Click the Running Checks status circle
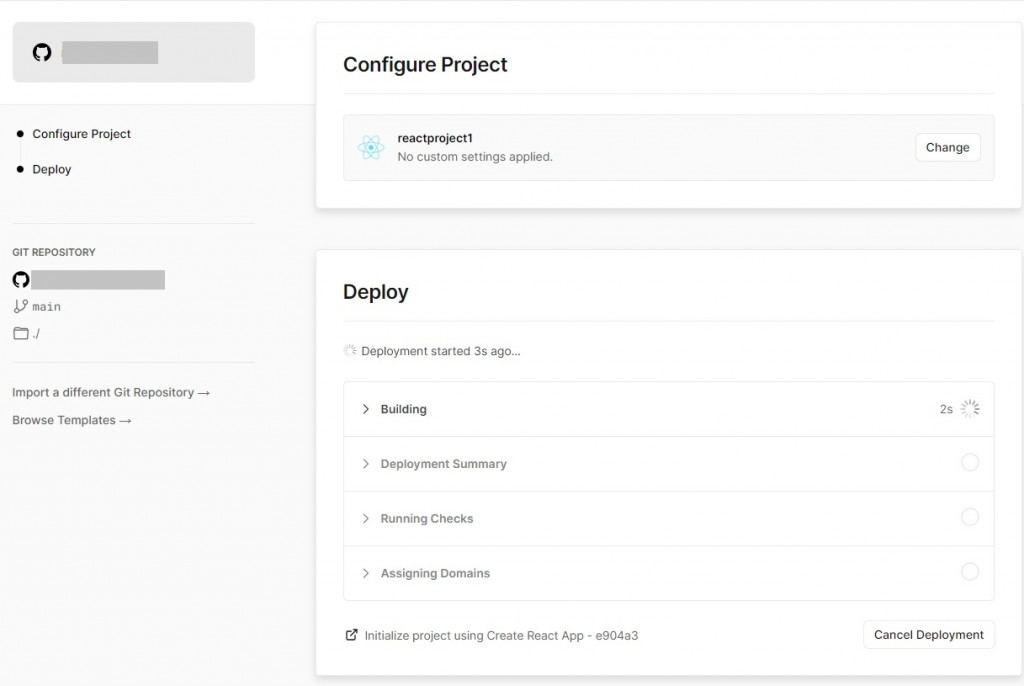Viewport: 1024px width, 686px height. click(969, 518)
